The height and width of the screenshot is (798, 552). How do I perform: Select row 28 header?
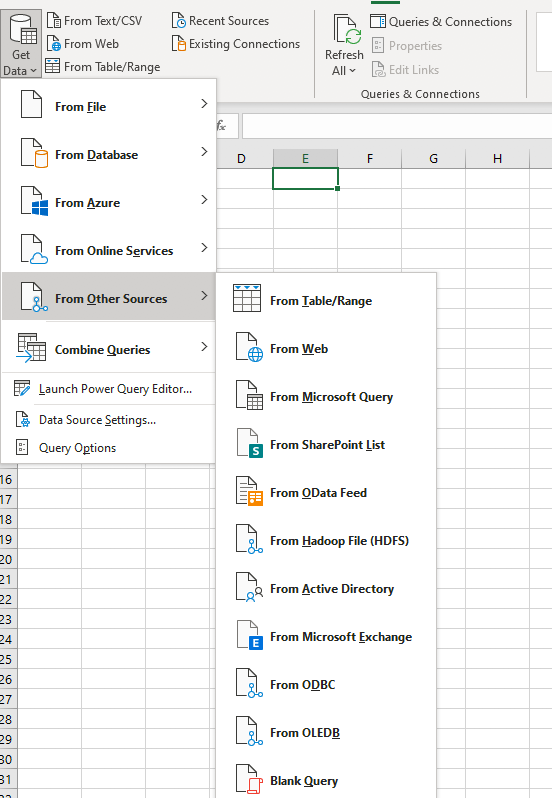7,720
